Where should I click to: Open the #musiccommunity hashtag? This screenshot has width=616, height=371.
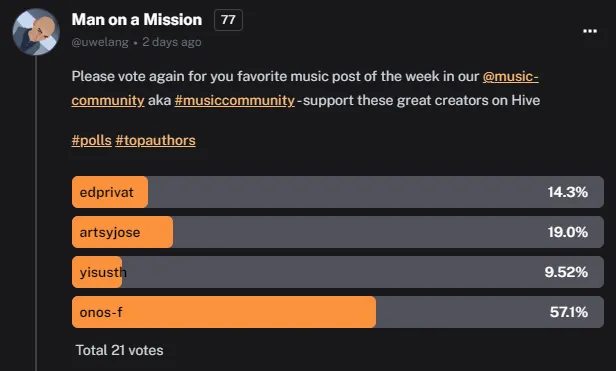click(x=235, y=100)
